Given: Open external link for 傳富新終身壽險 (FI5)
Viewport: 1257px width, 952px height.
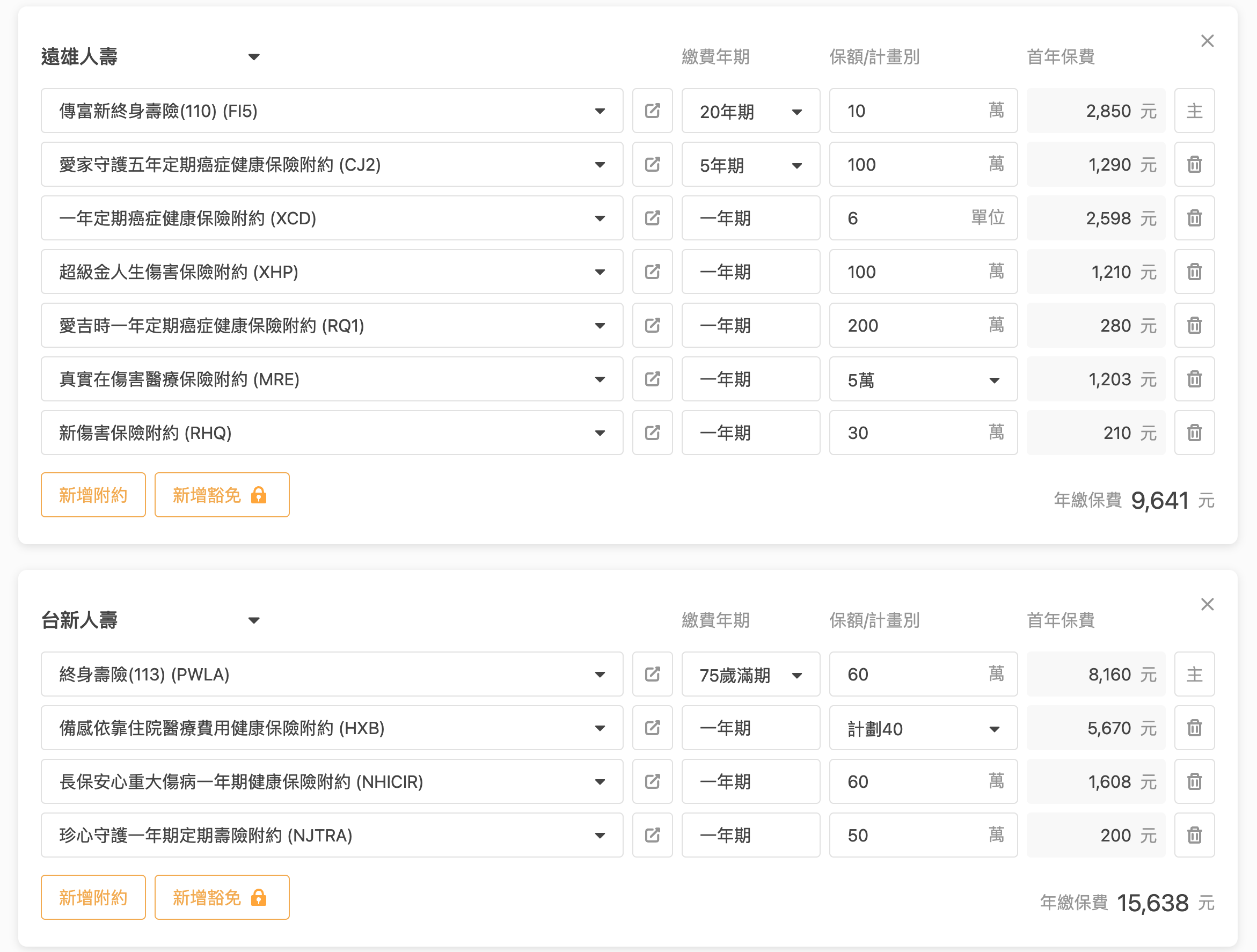Looking at the screenshot, I should click(652, 111).
